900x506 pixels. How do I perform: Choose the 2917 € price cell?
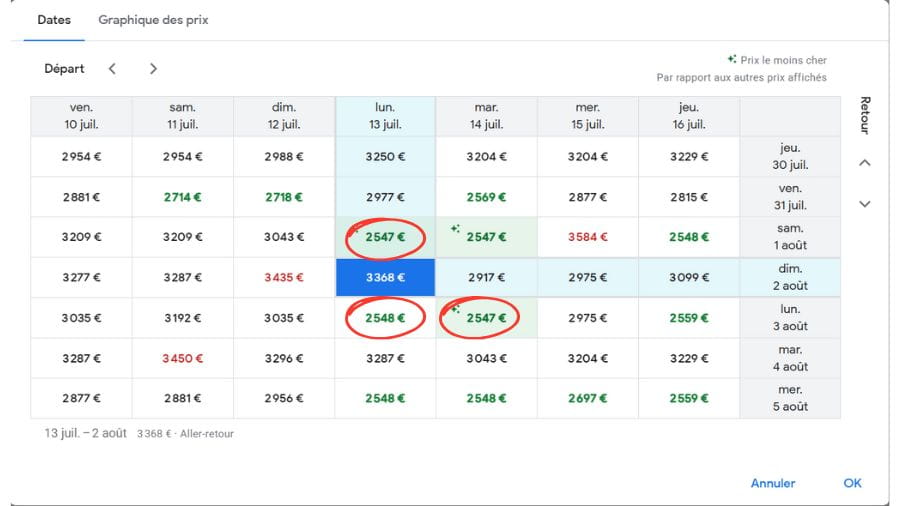pos(486,278)
